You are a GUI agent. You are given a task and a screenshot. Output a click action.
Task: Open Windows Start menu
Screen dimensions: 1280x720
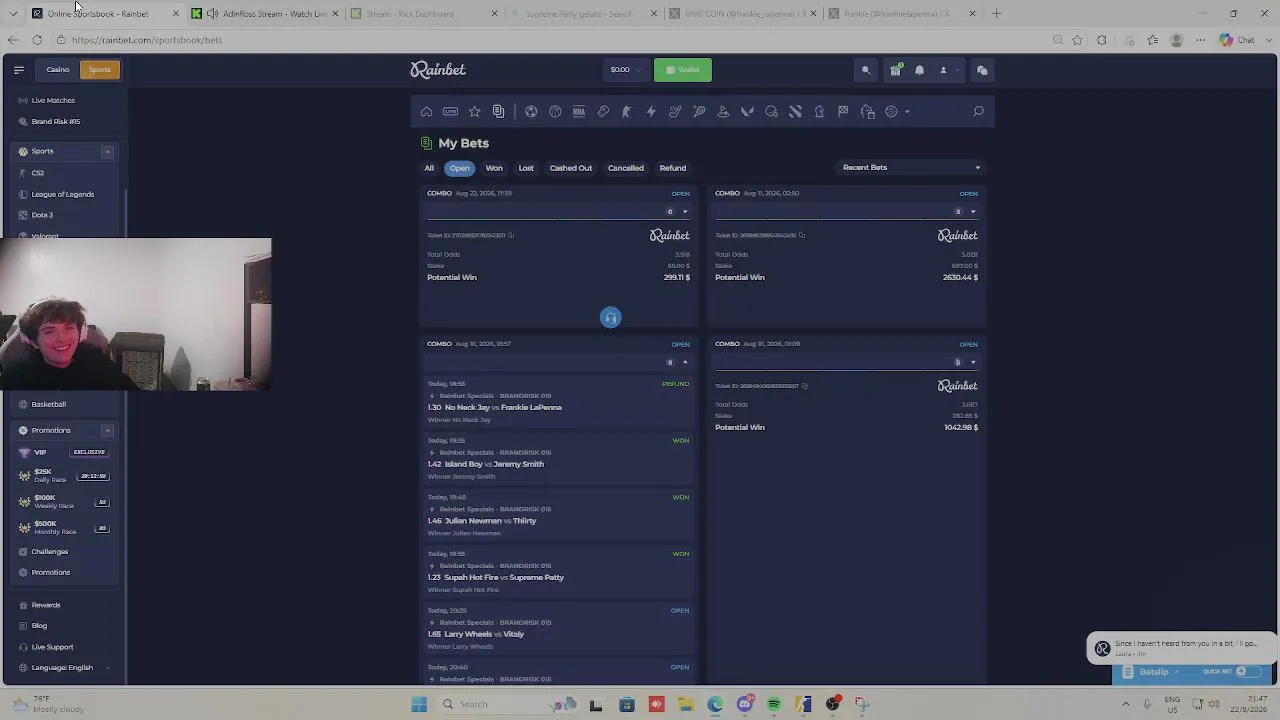point(419,704)
